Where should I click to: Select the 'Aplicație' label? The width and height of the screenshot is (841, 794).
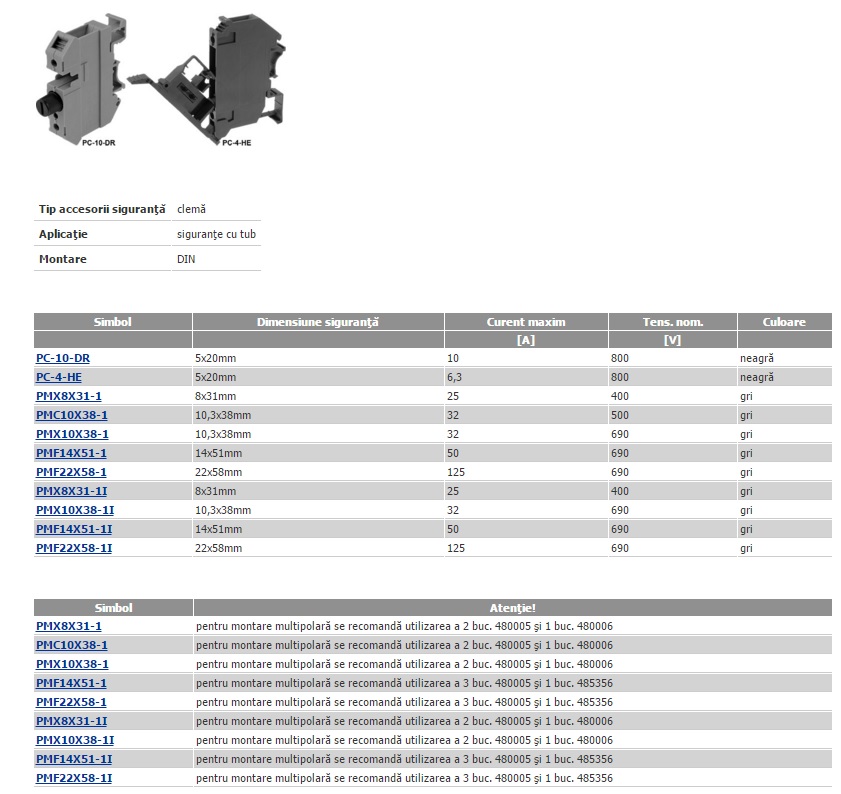pyautogui.click(x=63, y=234)
